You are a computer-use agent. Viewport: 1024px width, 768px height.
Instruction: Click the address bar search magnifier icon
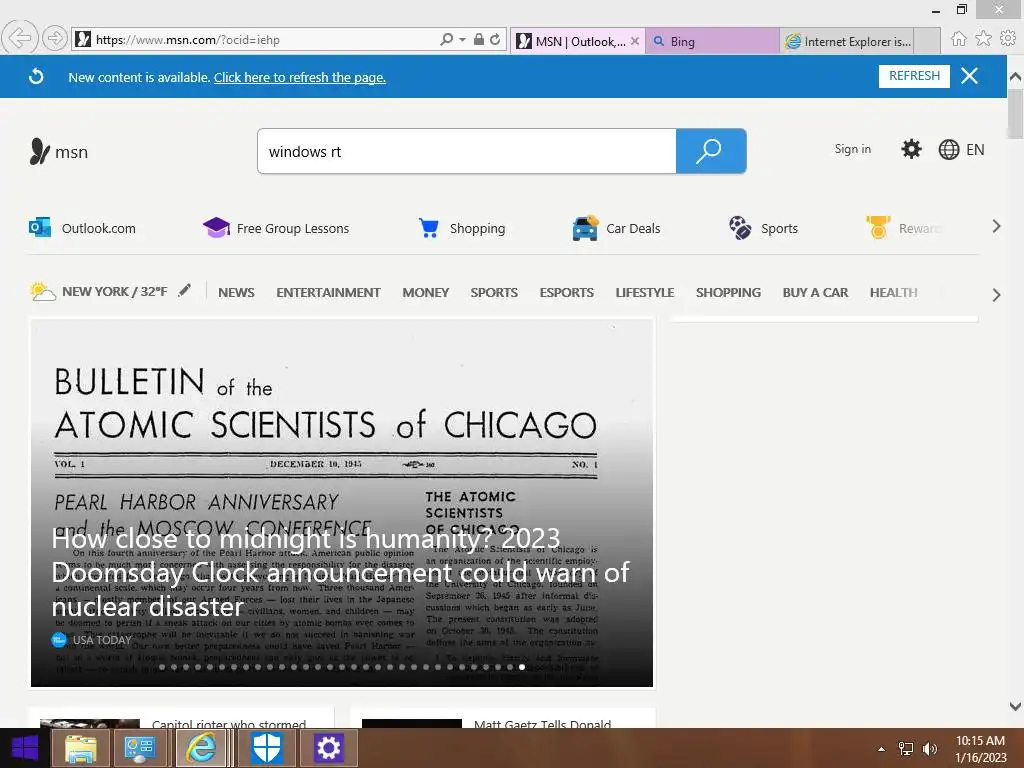point(446,39)
